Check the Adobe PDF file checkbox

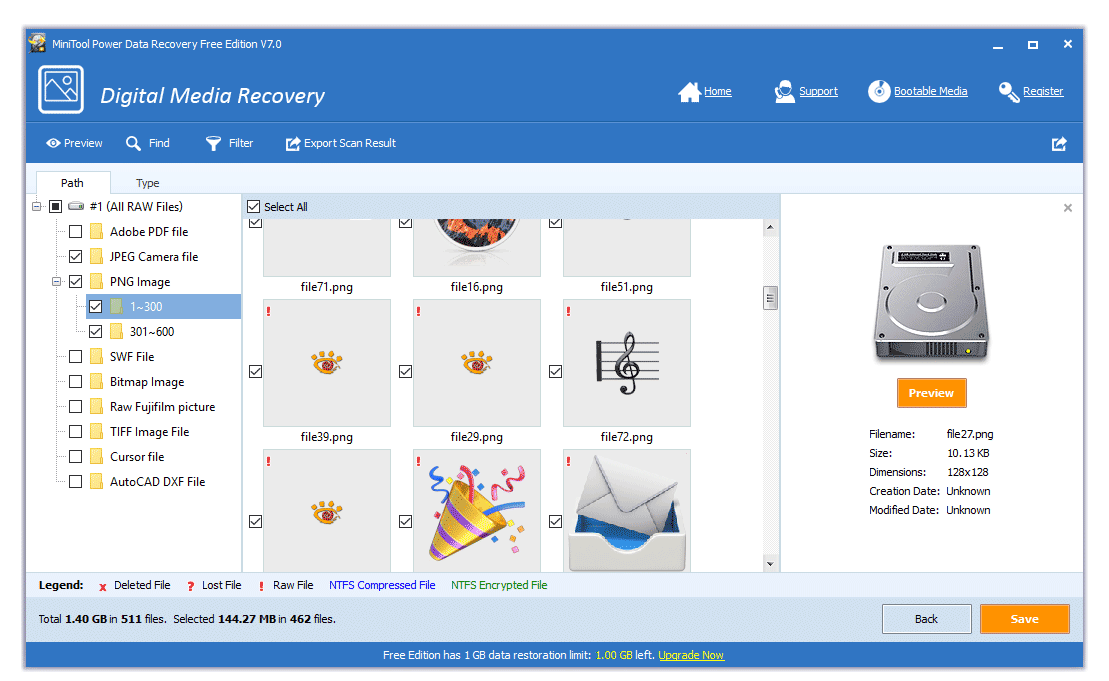(x=76, y=232)
